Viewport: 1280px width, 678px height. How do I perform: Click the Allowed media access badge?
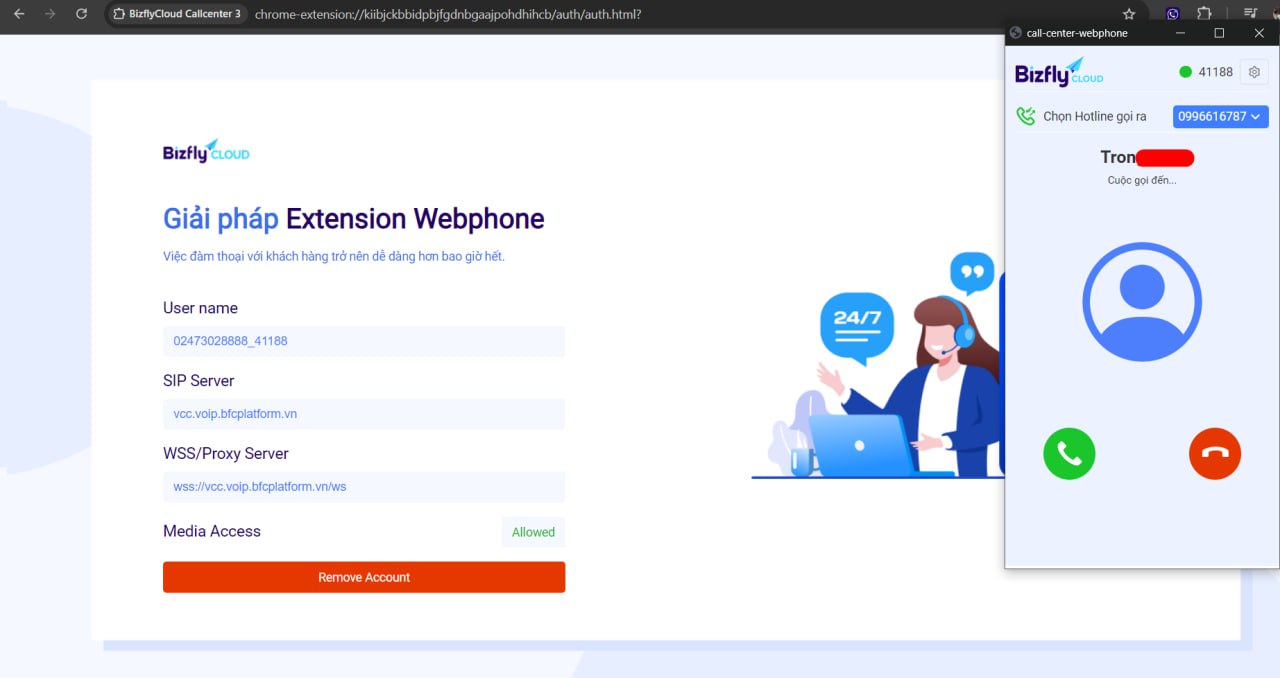point(533,532)
